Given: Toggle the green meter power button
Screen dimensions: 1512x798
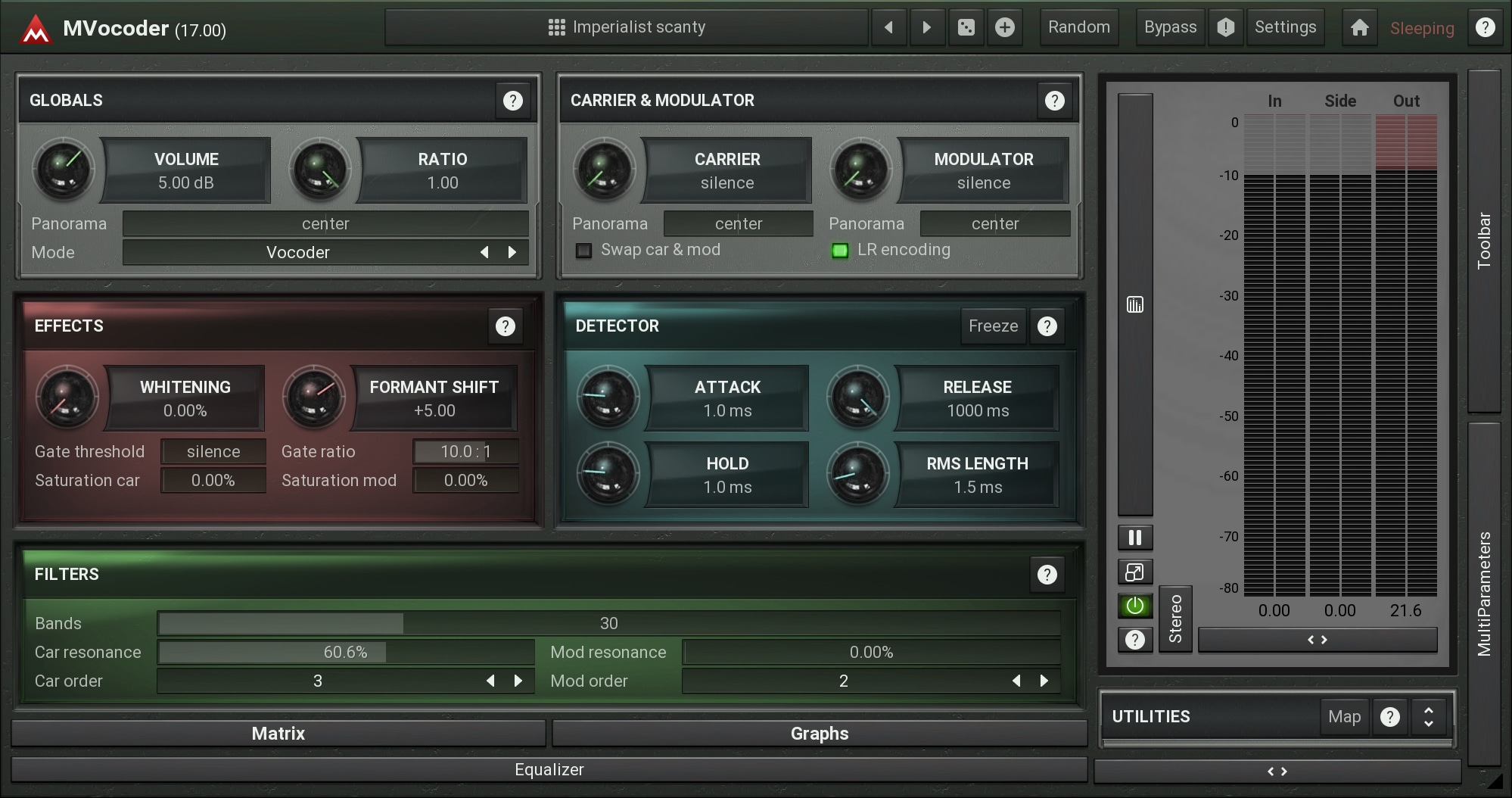Looking at the screenshot, I should (1134, 606).
